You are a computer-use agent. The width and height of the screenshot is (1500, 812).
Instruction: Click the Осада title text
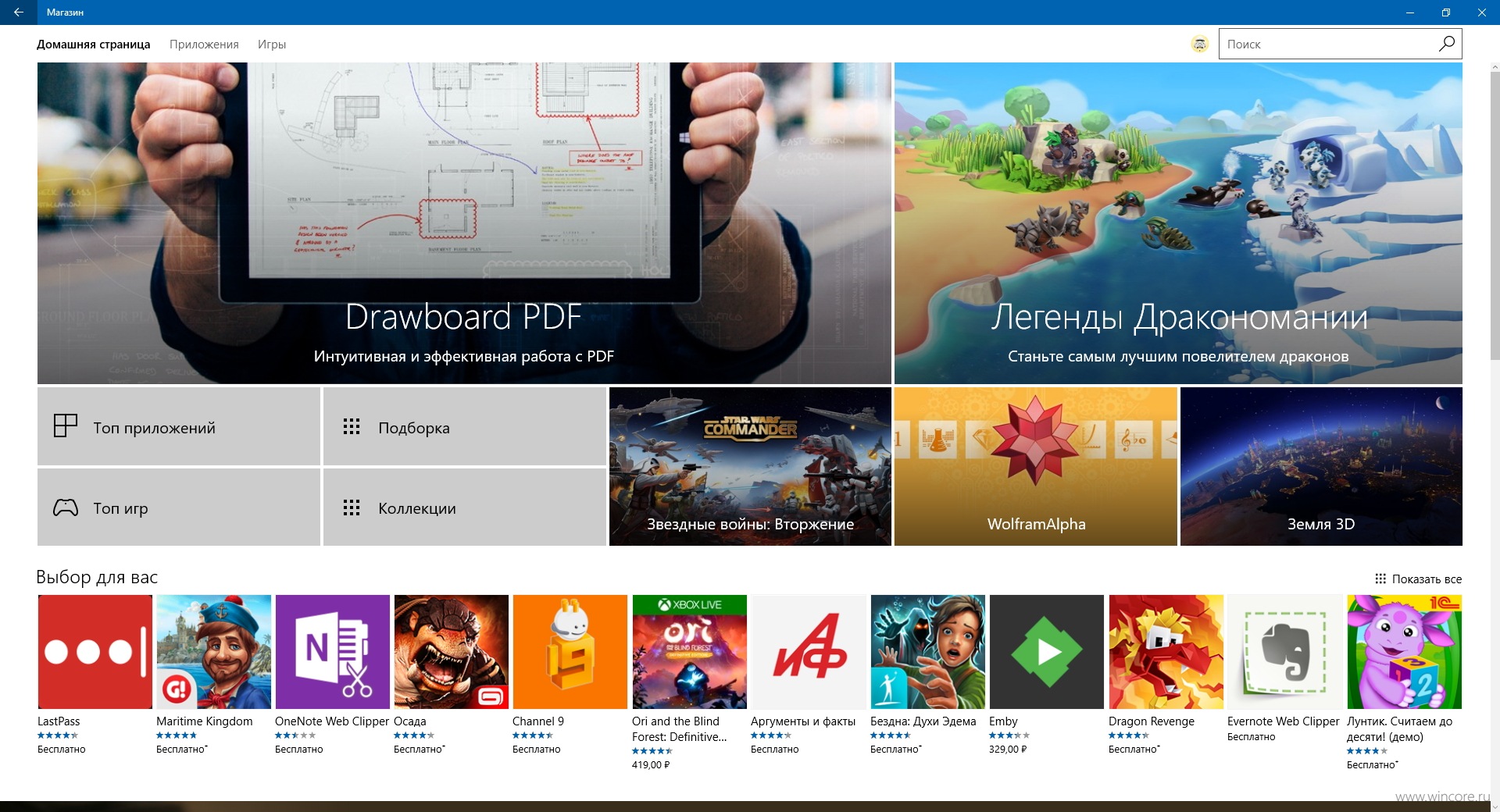point(410,721)
